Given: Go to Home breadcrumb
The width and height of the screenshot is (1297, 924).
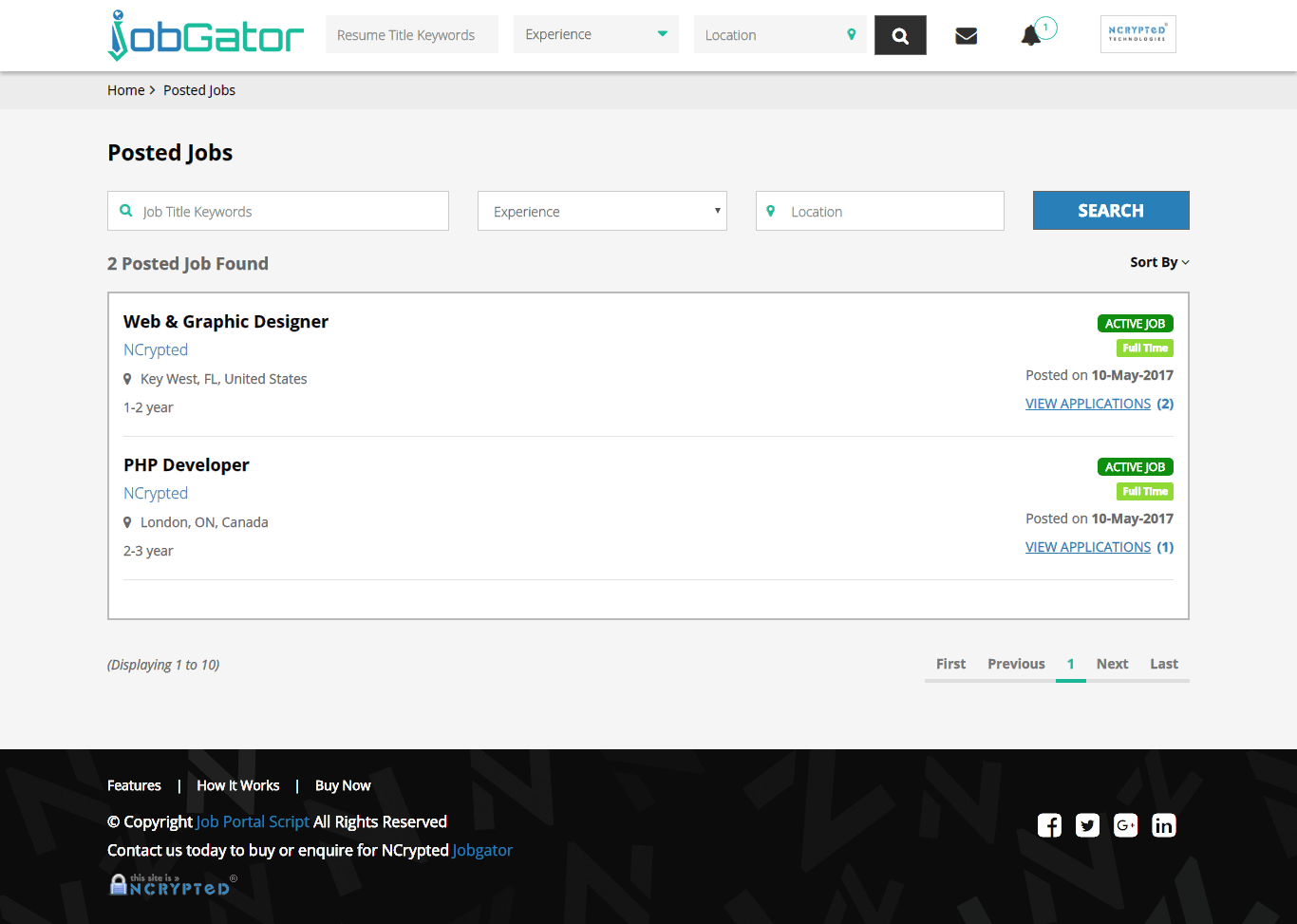Looking at the screenshot, I should (126, 90).
